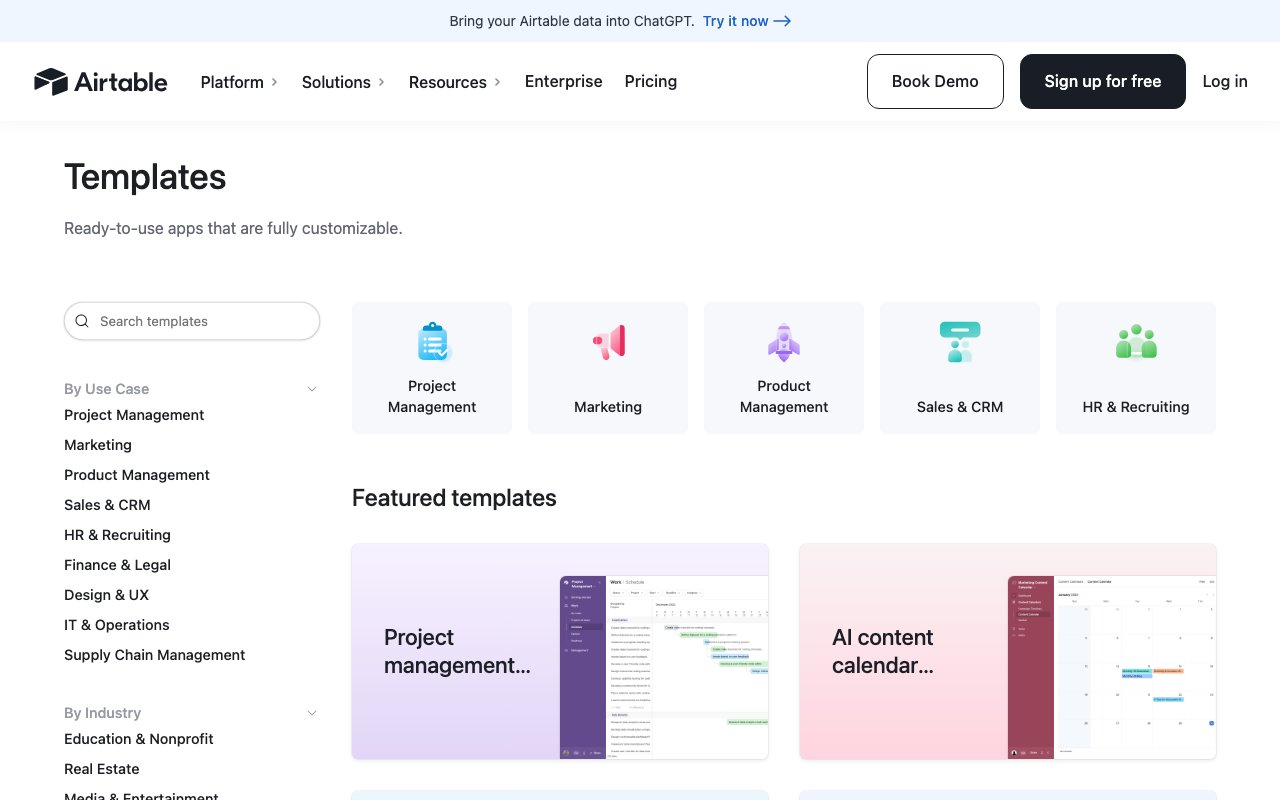This screenshot has width=1280, height=800.
Task: Collapse the By Use Case section
Action: pyautogui.click(x=311, y=389)
